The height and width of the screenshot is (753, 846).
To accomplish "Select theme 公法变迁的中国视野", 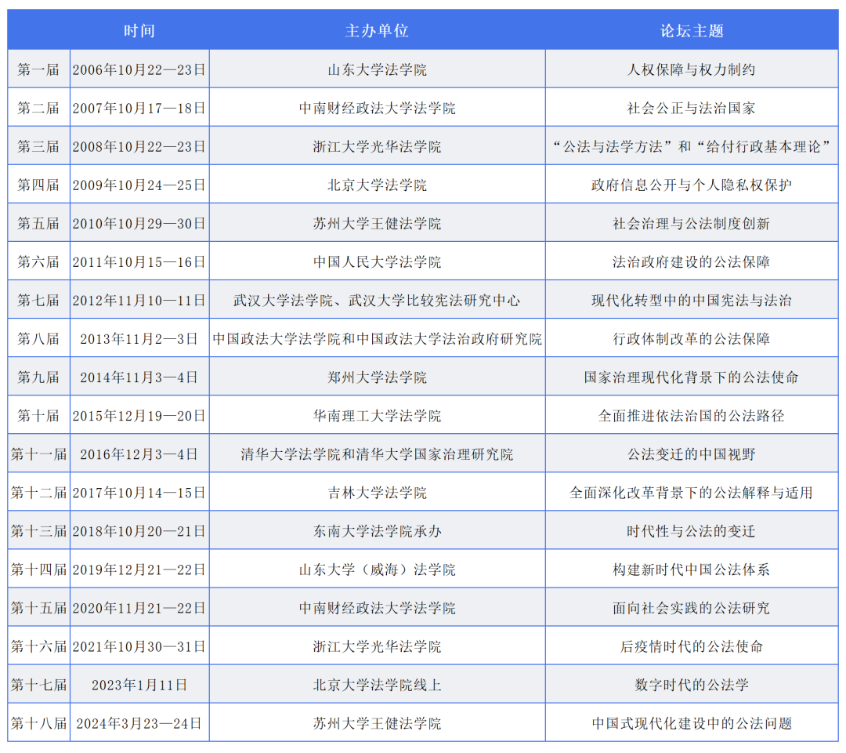I will (691, 454).
